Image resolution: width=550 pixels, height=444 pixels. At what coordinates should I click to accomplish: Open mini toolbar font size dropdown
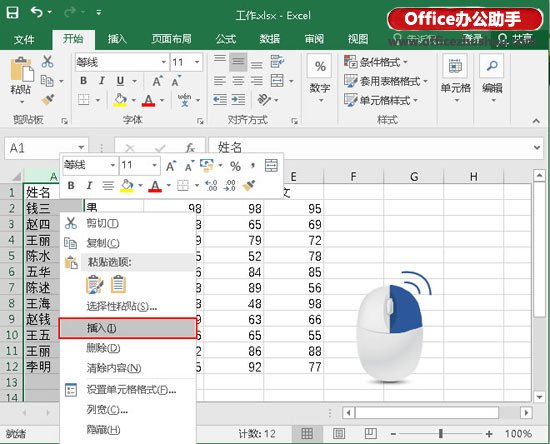pos(154,165)
